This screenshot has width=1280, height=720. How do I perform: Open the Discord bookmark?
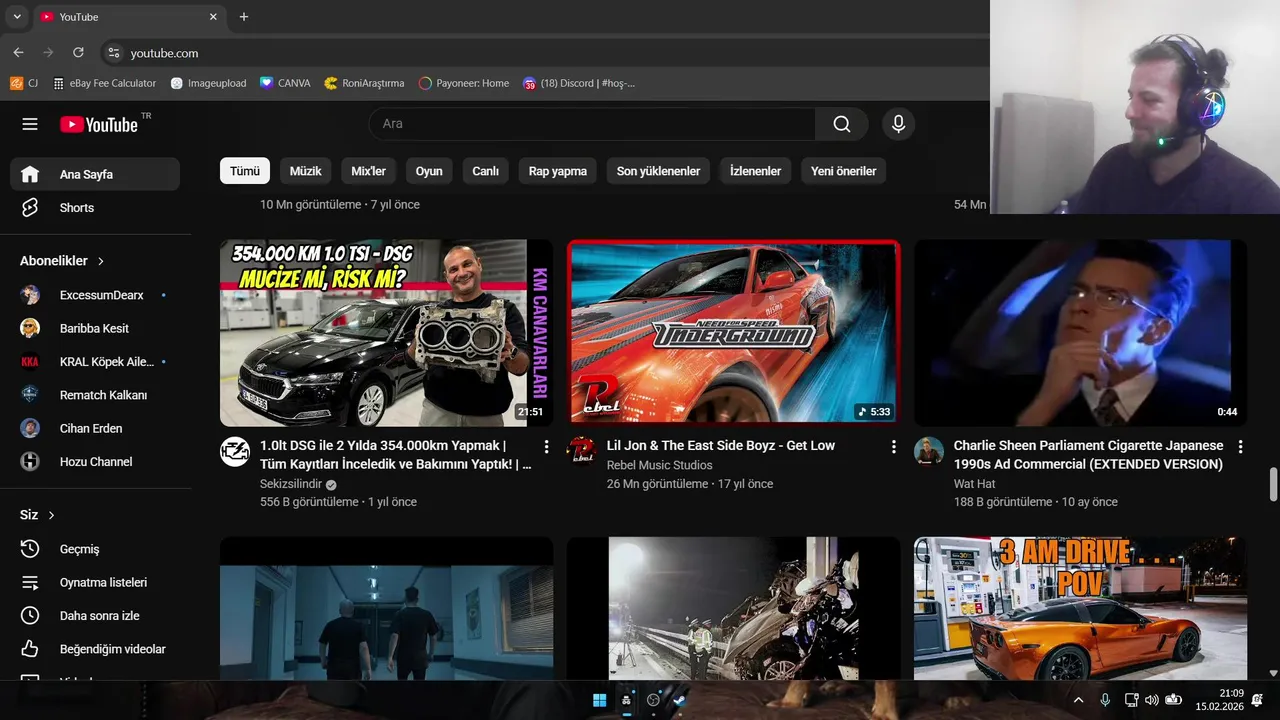(x=579, y=83)
